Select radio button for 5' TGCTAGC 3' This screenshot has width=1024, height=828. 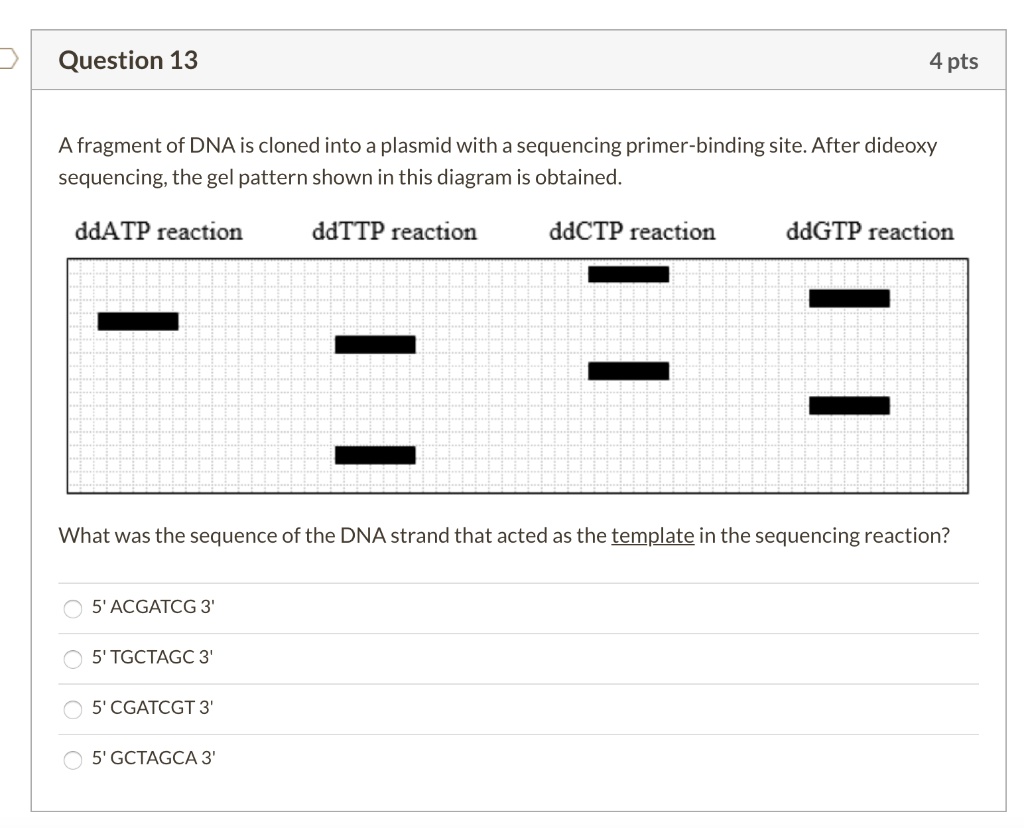72,659
